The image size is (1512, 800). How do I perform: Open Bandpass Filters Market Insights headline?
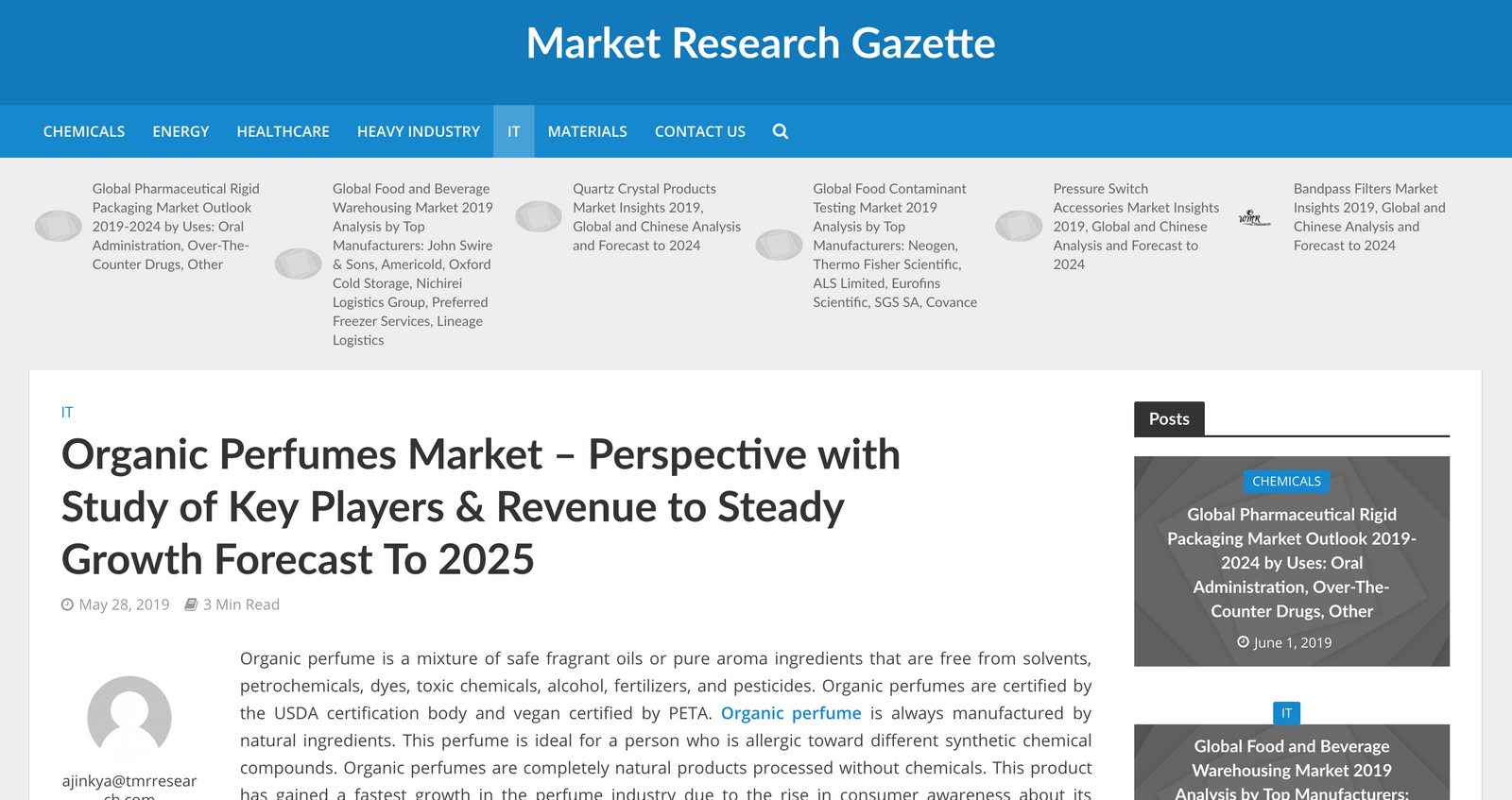click(x=1369, y=217)
